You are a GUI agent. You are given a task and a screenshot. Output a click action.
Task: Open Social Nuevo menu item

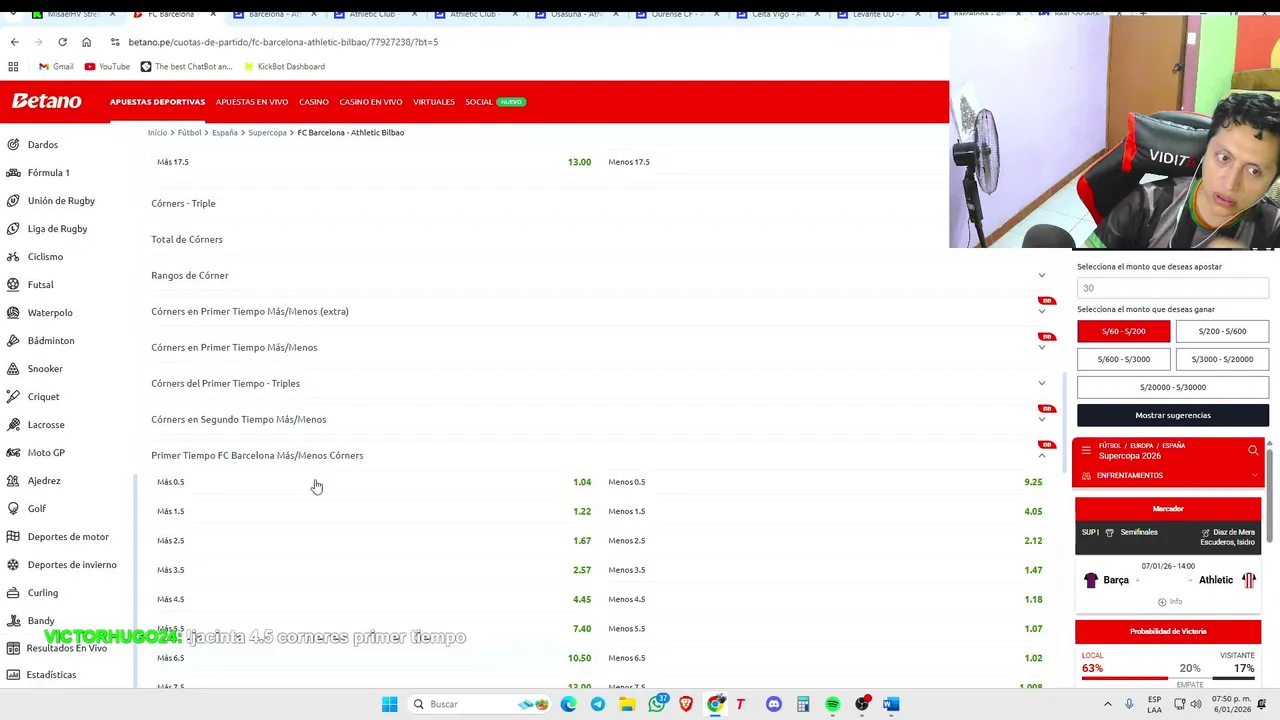(495, 102)
